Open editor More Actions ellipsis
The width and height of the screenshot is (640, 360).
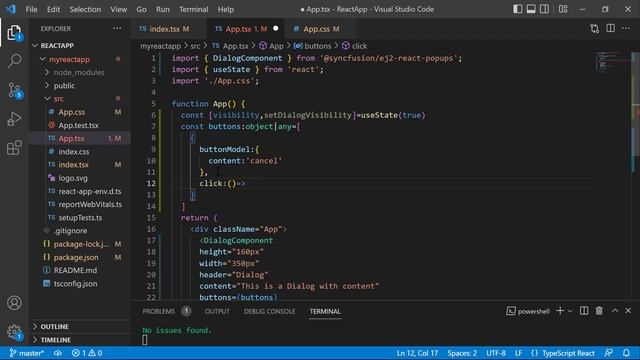pyautogui.click(x=626, y=28)
